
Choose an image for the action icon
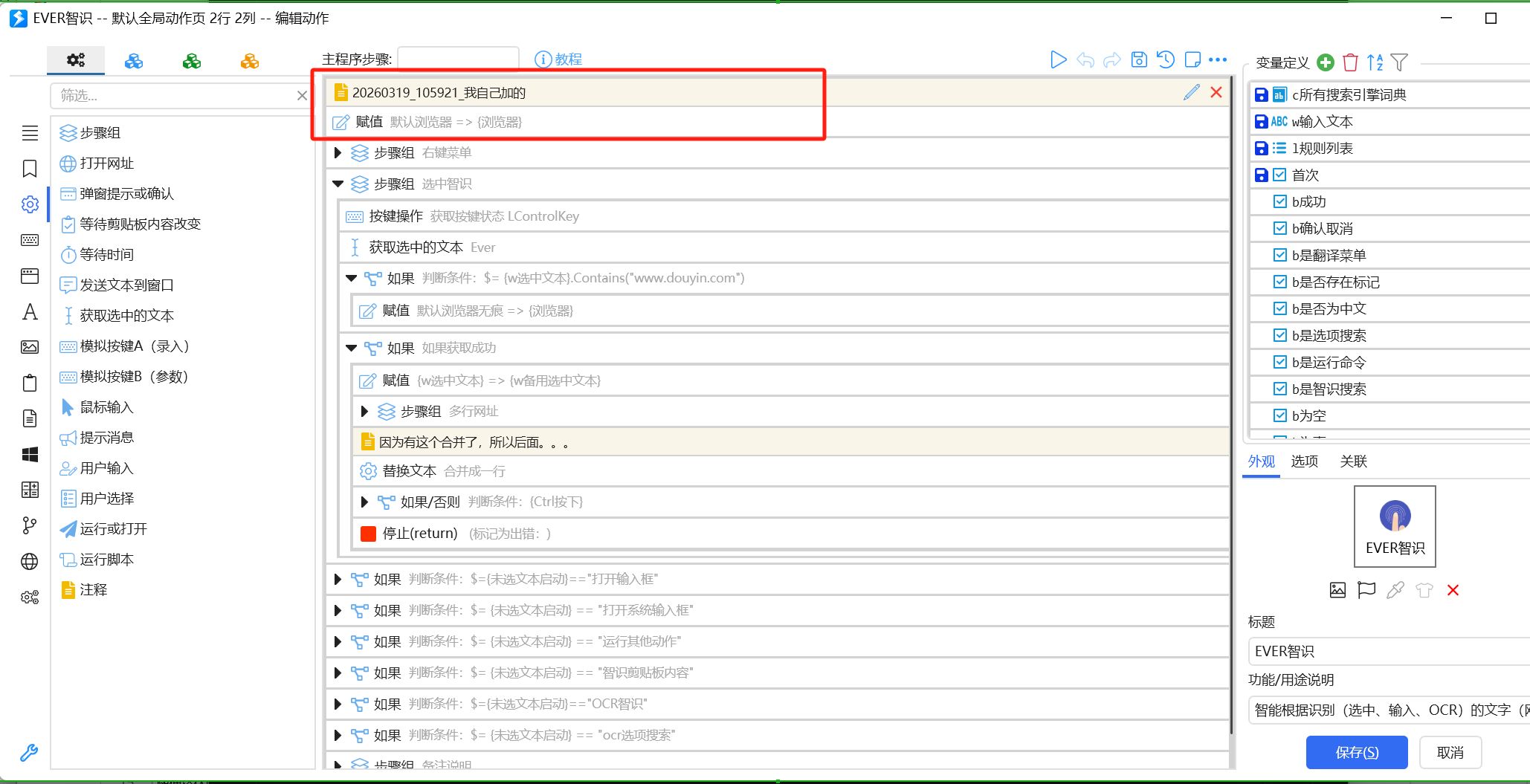tap(1337, 590)
